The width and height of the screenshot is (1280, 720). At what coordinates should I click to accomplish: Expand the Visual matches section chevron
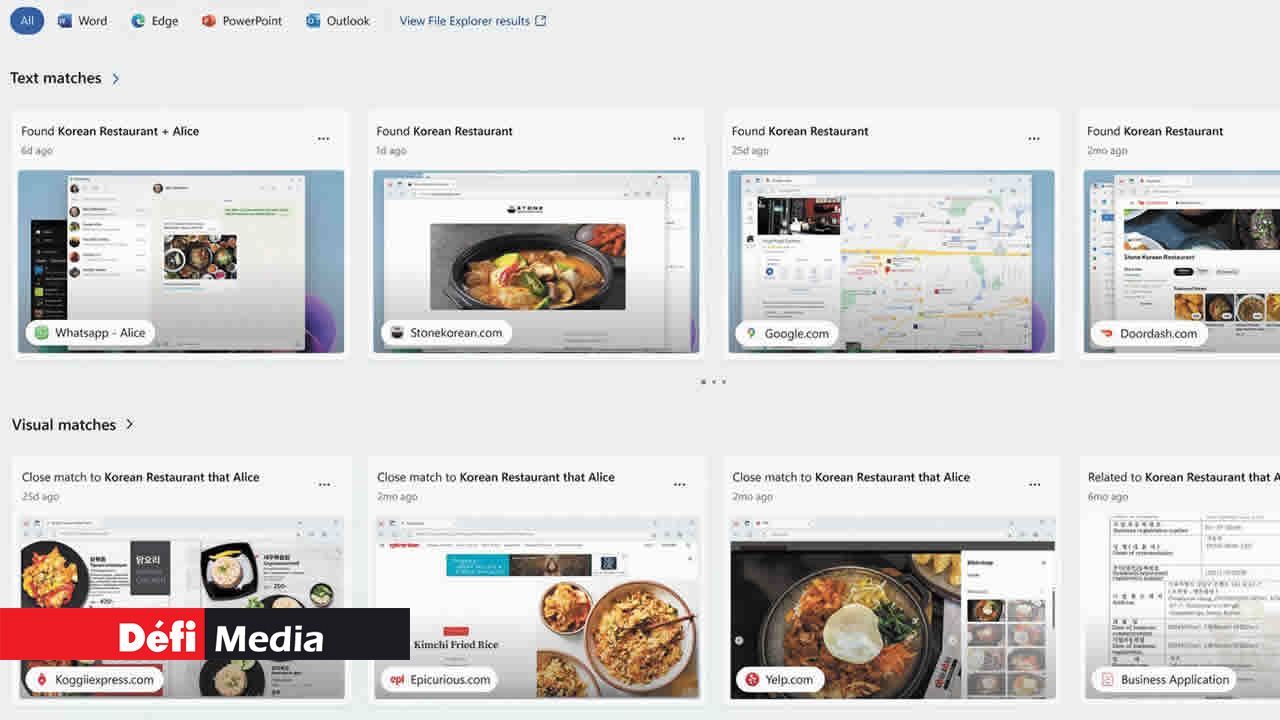tap(129, 425)
